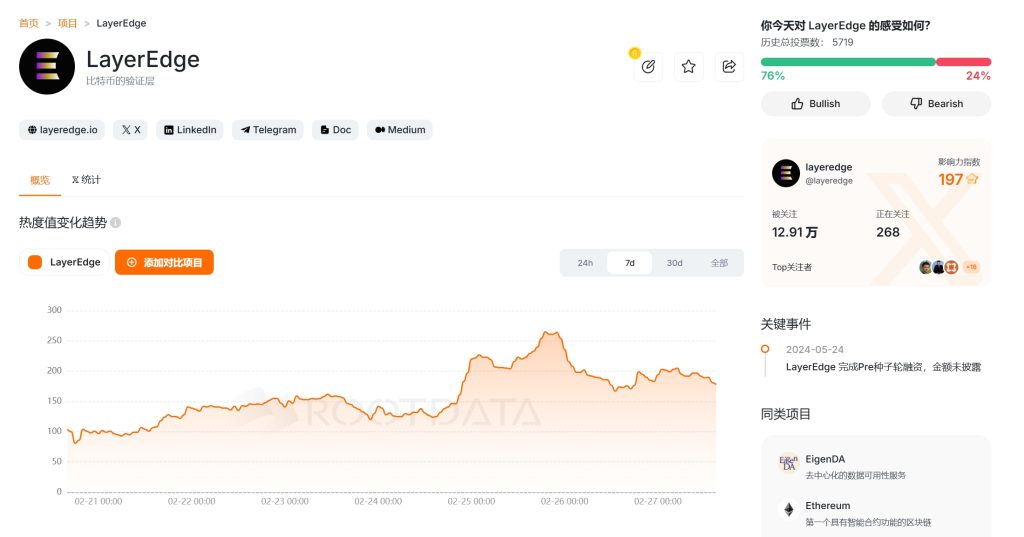This screenshot has height=537, width=1024.
Task: Select the 24h time range
Action: pyautogui.click(x=585, y=263)
